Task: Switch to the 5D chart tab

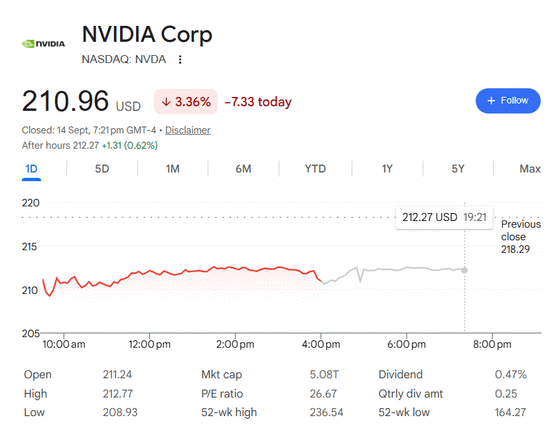Action: point(102,169)
